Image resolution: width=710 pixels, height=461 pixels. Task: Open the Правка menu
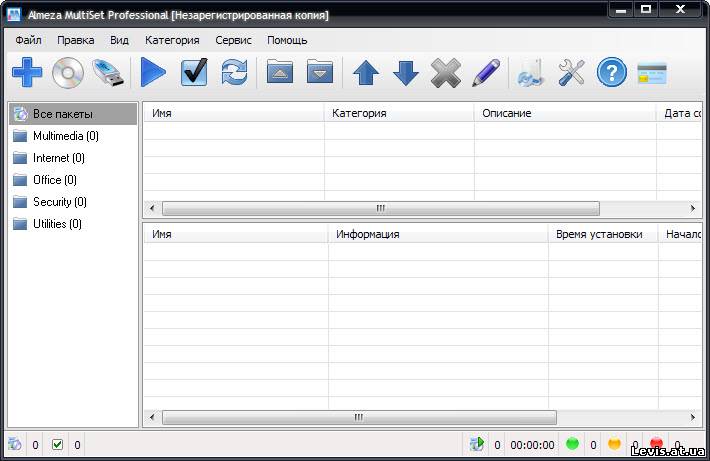[76, 40]
